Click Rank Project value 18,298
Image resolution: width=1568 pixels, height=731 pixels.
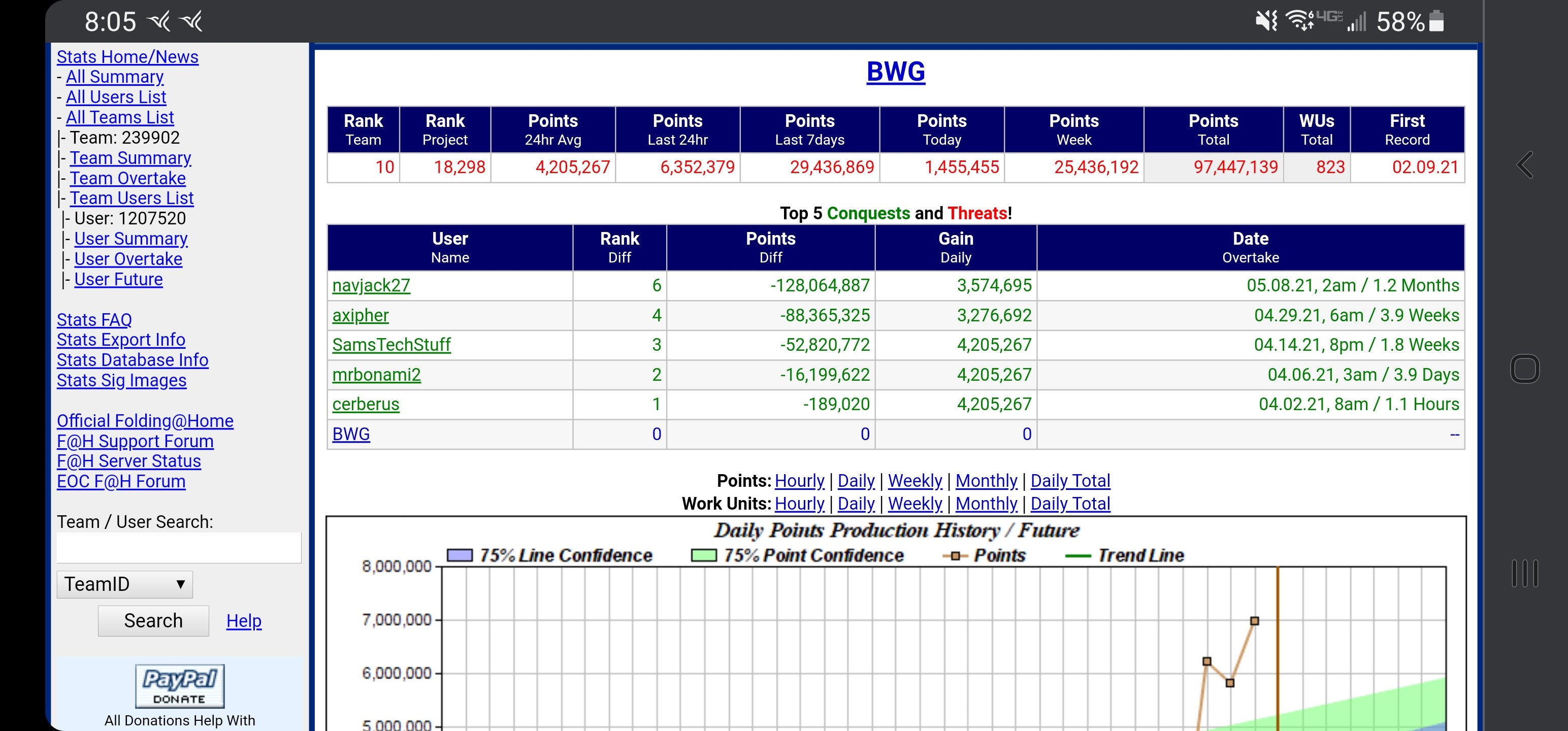(460, 168)
